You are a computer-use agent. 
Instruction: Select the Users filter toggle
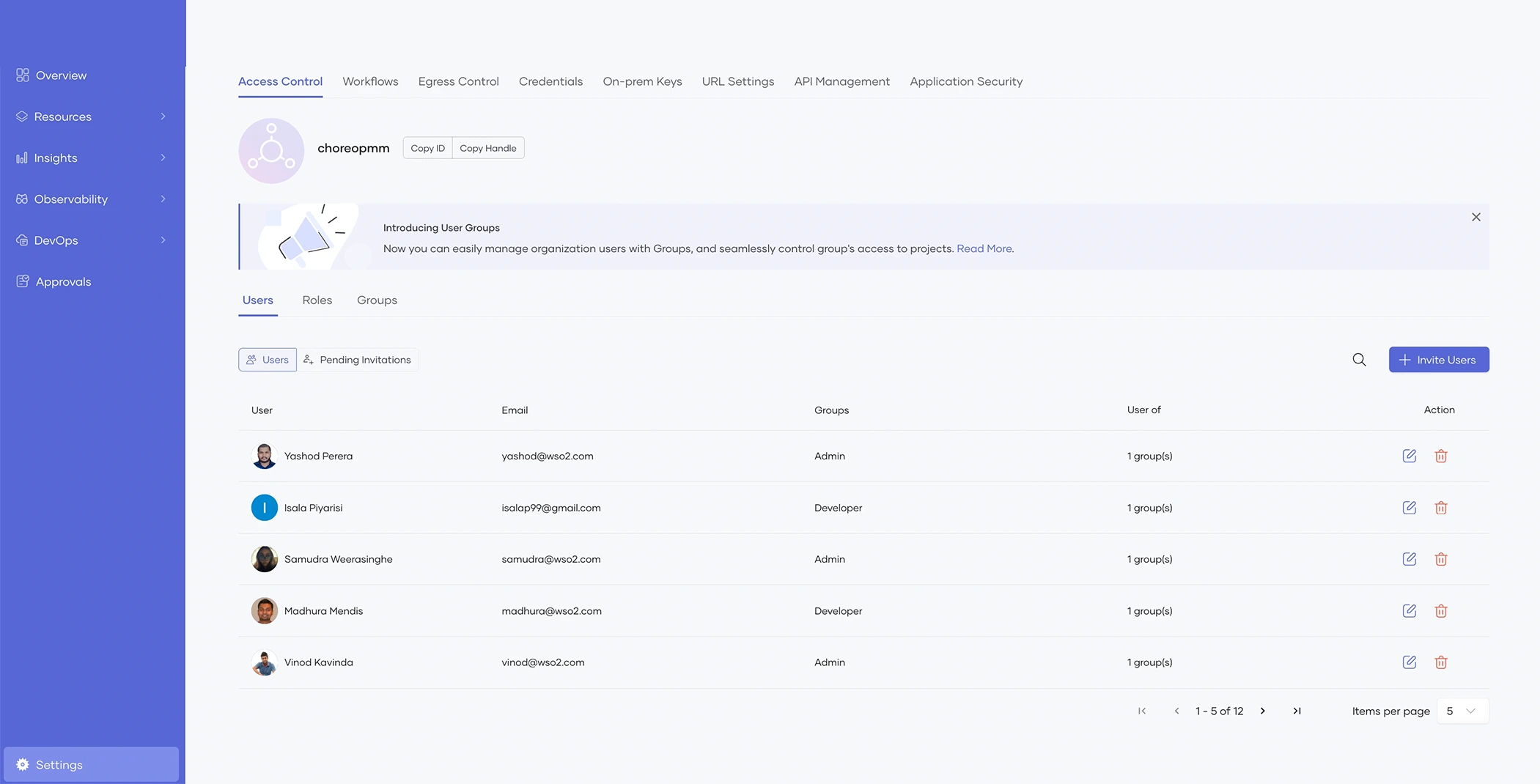(267, 359)
